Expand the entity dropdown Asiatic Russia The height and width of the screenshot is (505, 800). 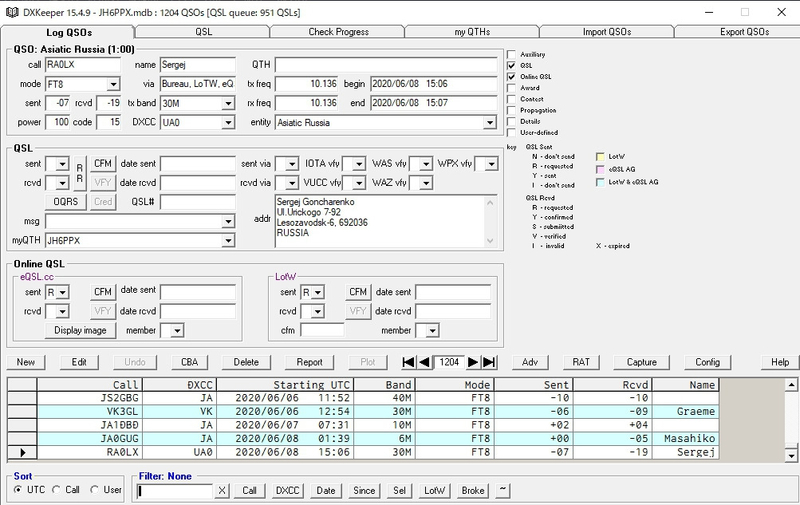(x=489, y=123)
